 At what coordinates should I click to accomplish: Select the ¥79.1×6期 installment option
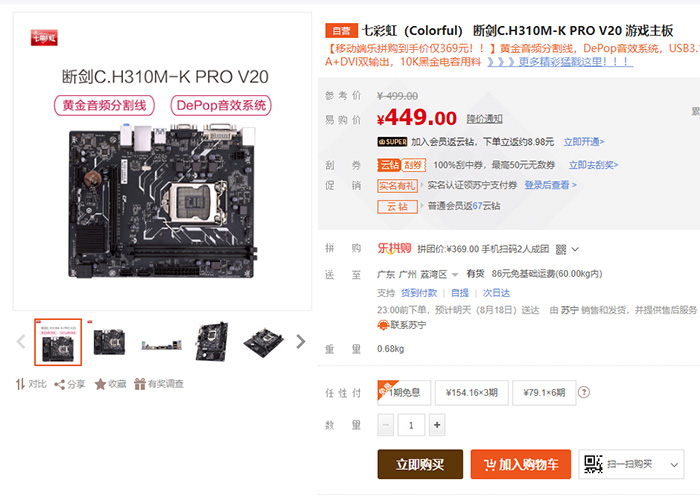544,393
